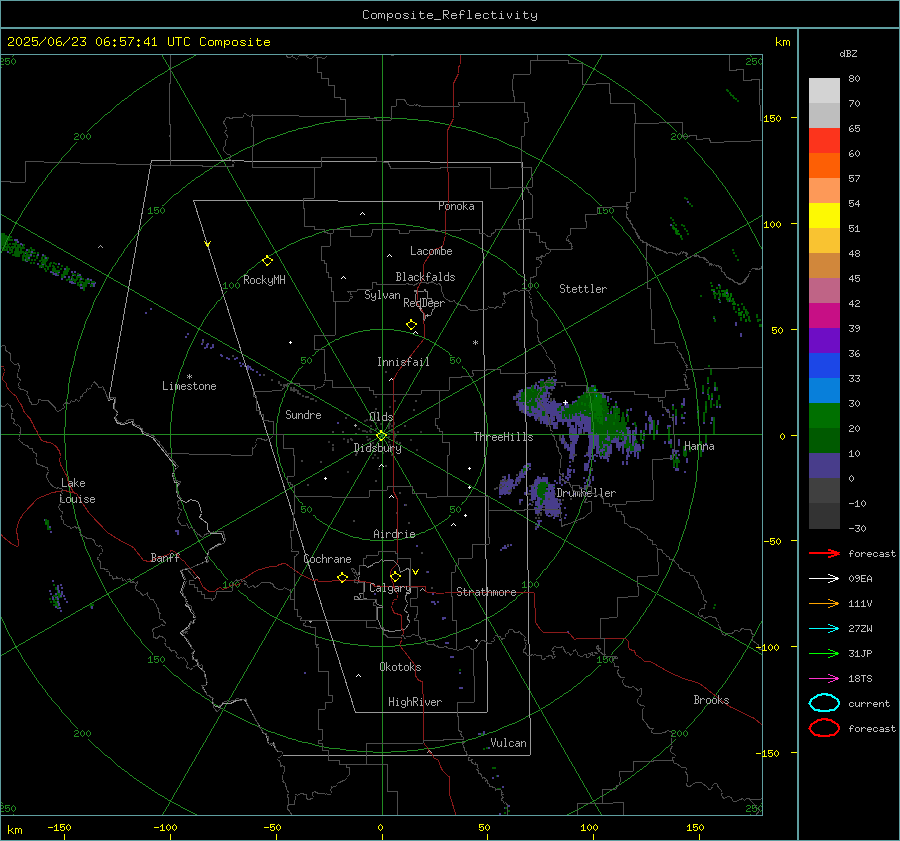Click the Sundre town label

coord(303,414)
